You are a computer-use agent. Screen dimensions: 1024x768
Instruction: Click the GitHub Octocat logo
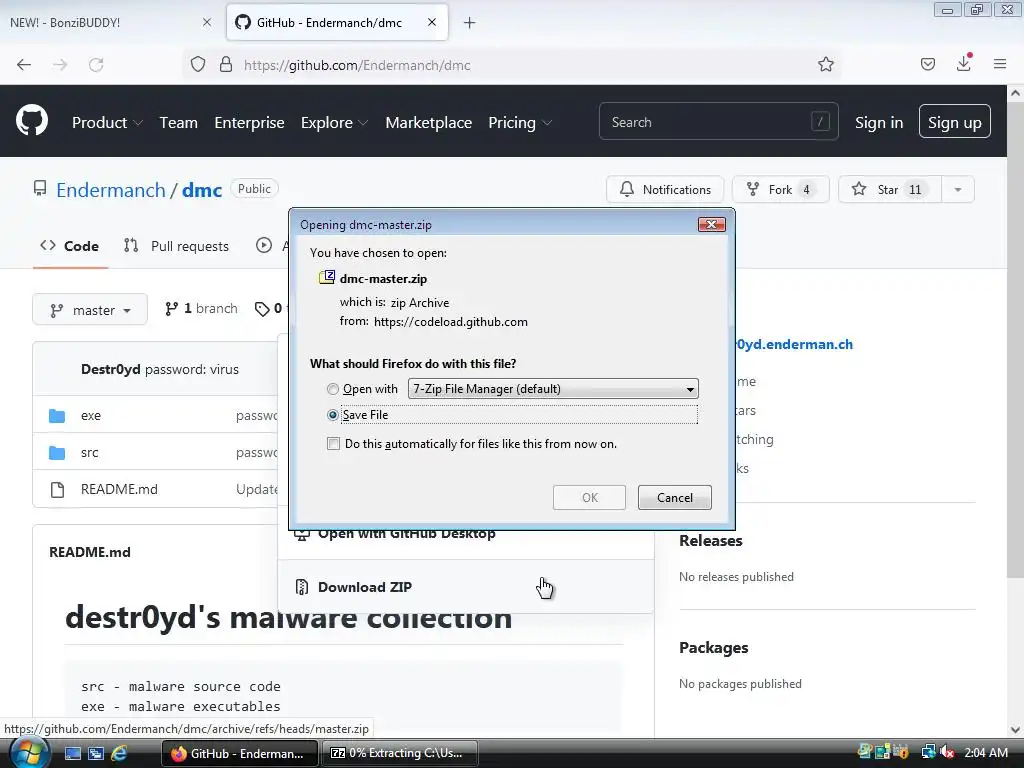(x=32, y=121)
